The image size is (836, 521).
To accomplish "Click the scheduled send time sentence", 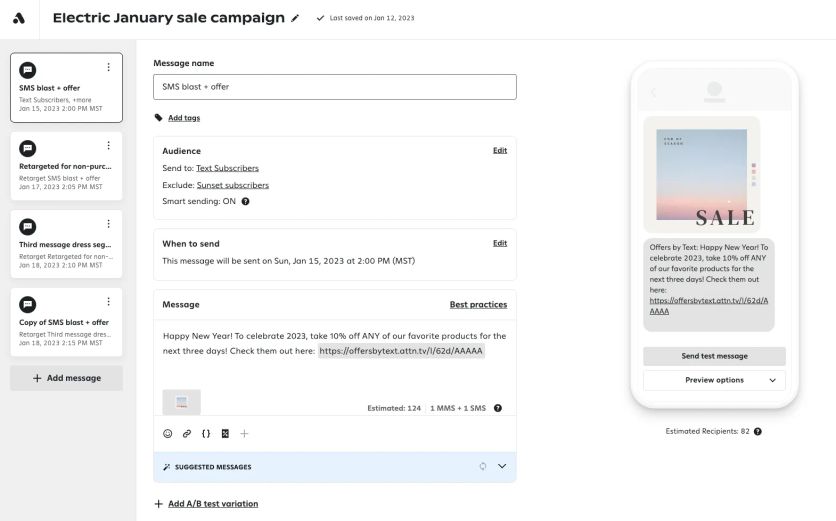I will coord(288,261).
